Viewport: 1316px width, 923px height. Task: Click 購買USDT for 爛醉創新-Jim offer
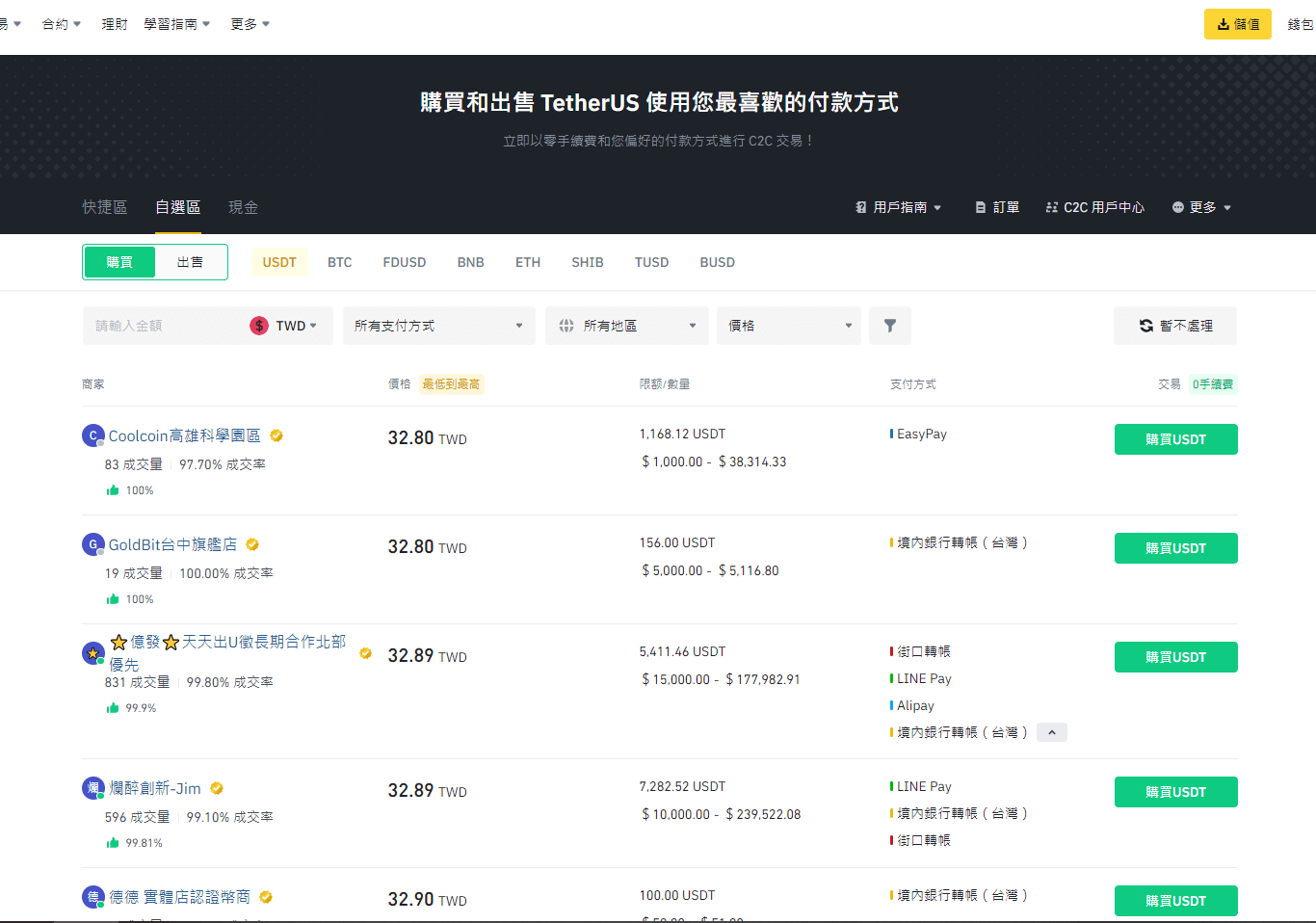point(1176,792)
